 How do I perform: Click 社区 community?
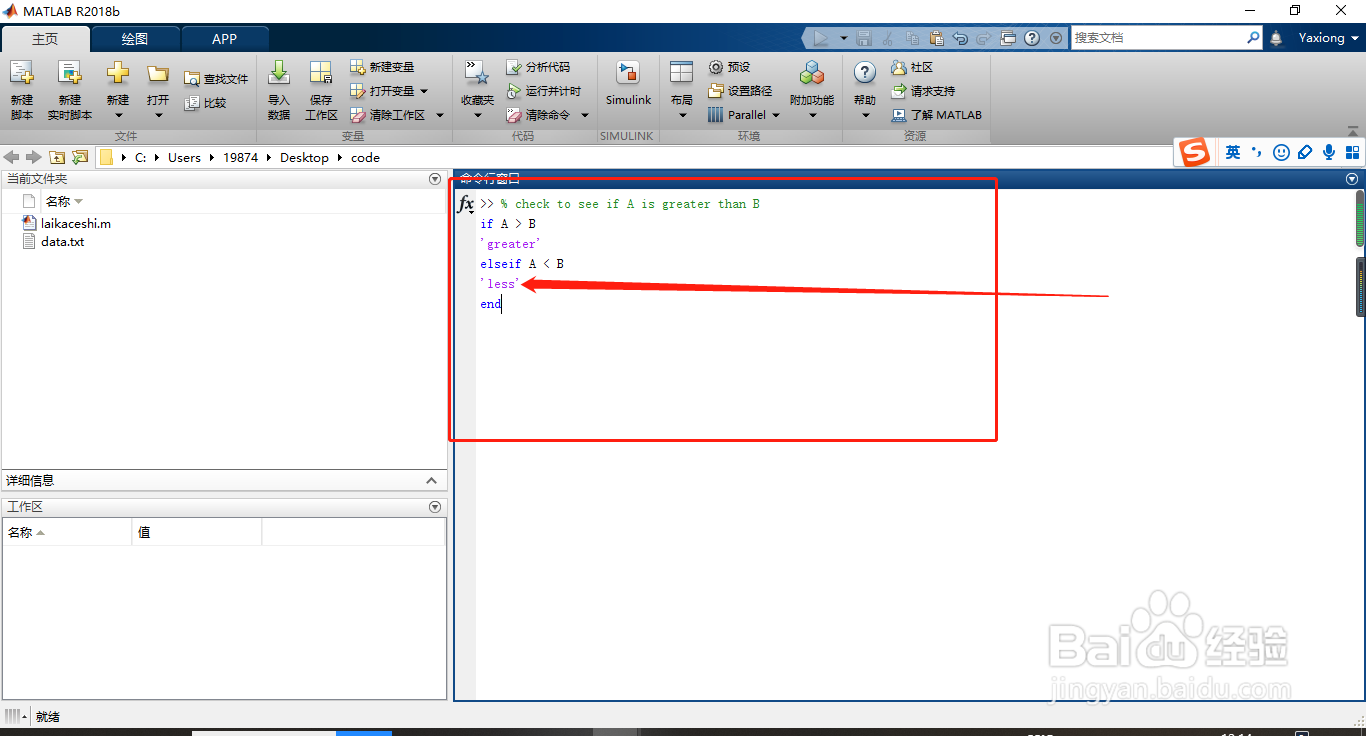911,67
